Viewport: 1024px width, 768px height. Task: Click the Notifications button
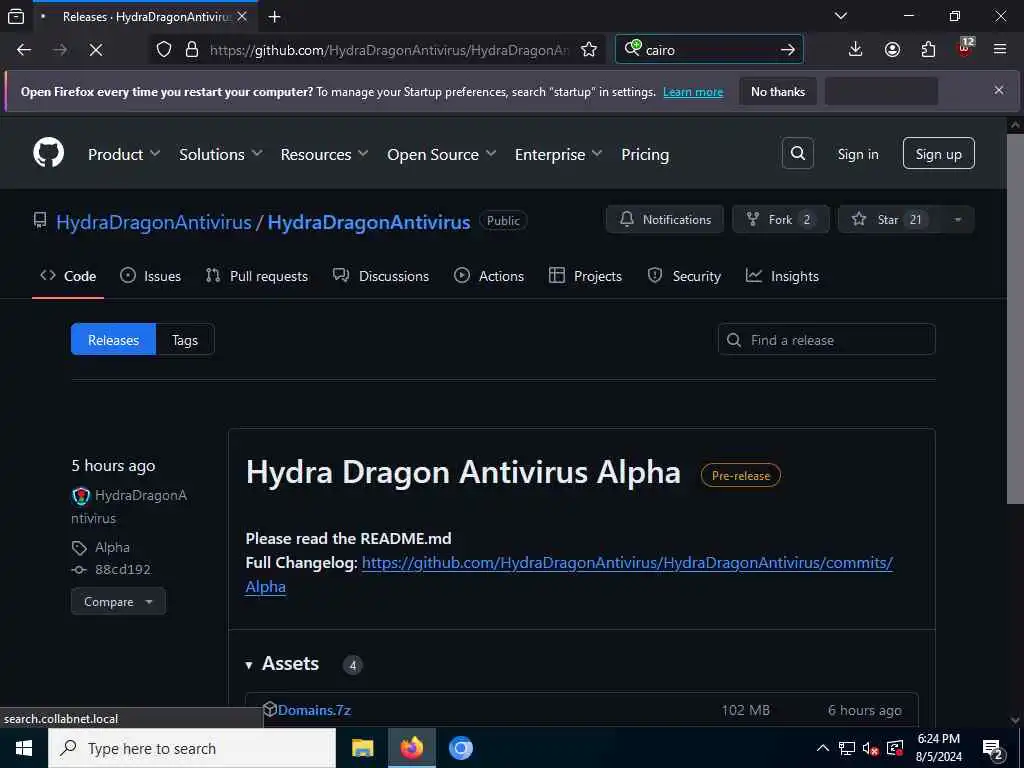tap(665, 219)
